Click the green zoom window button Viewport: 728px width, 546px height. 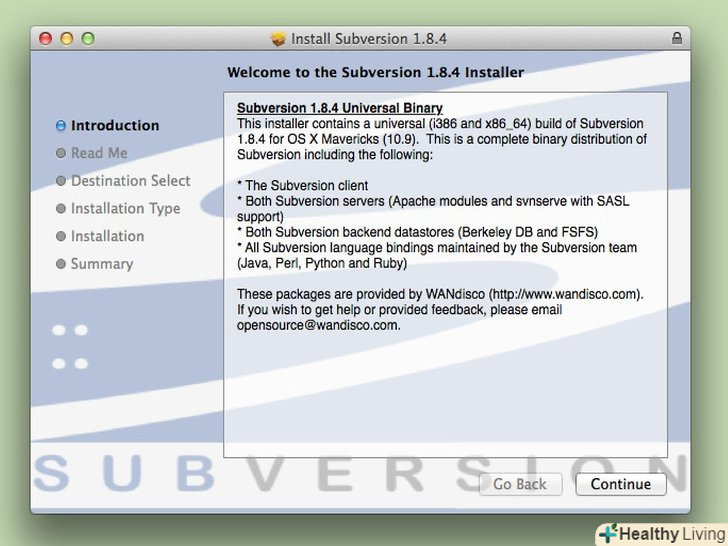[x=88, y=39]
